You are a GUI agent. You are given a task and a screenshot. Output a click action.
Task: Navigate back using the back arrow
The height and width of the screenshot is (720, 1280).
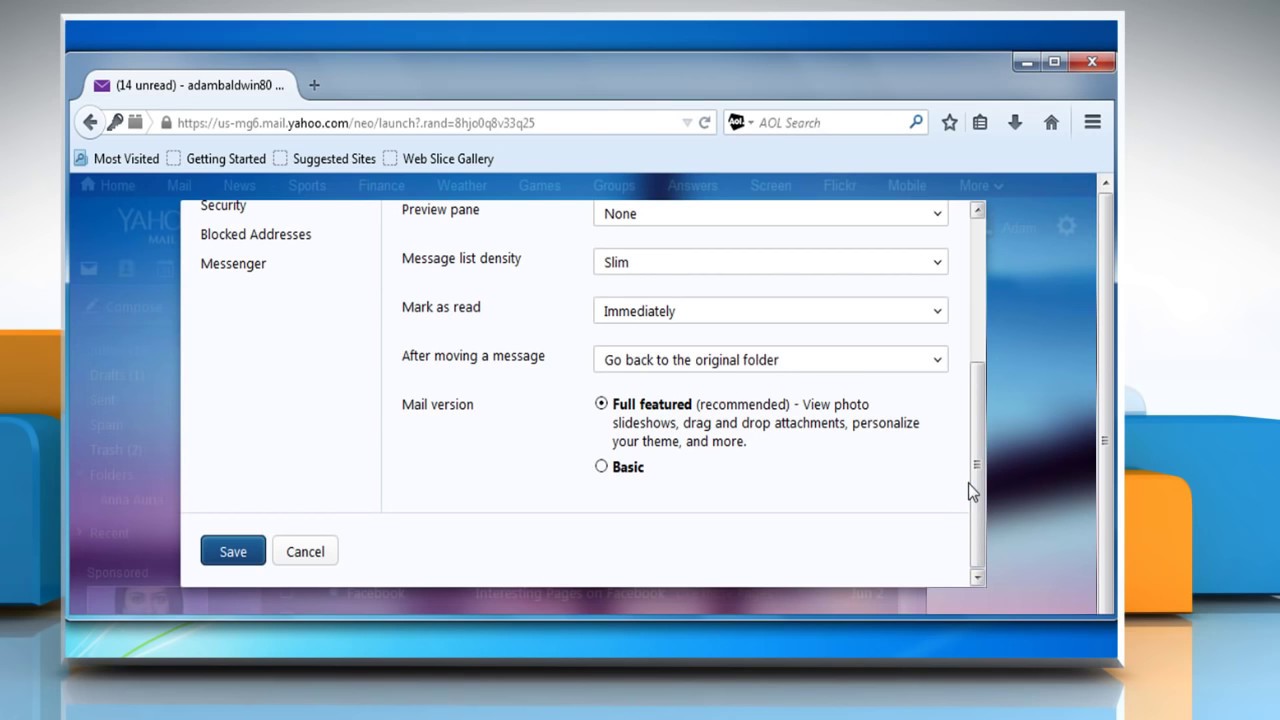[90, 122]
